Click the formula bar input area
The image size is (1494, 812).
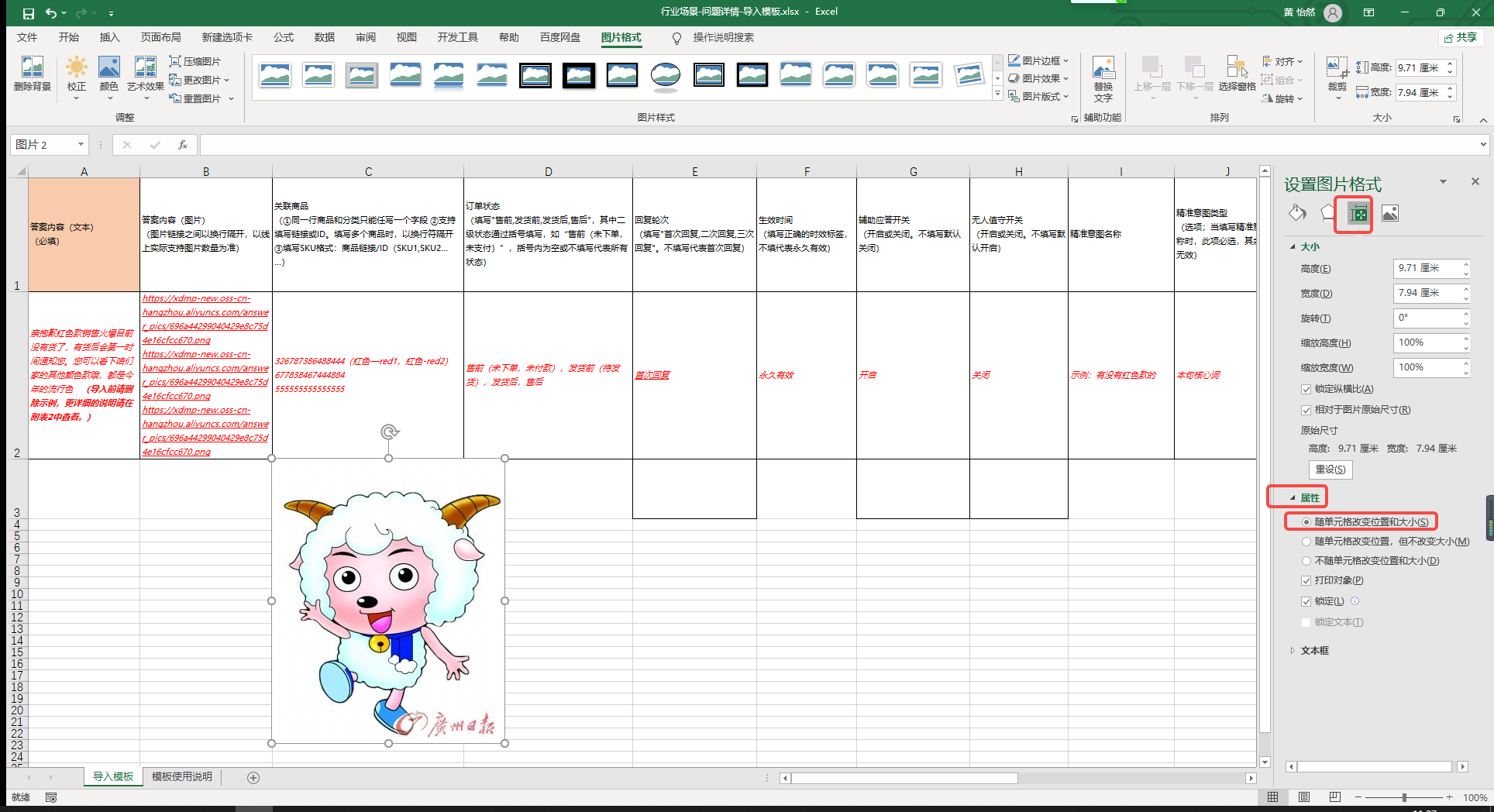click(839, 145)
